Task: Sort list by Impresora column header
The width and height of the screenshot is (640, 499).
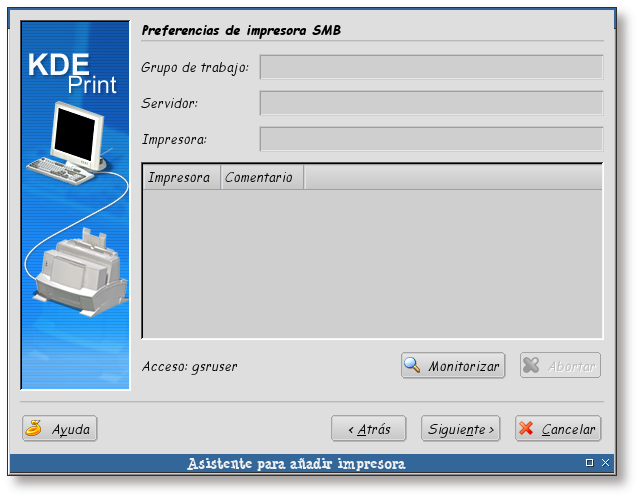Action: [180, 177]
